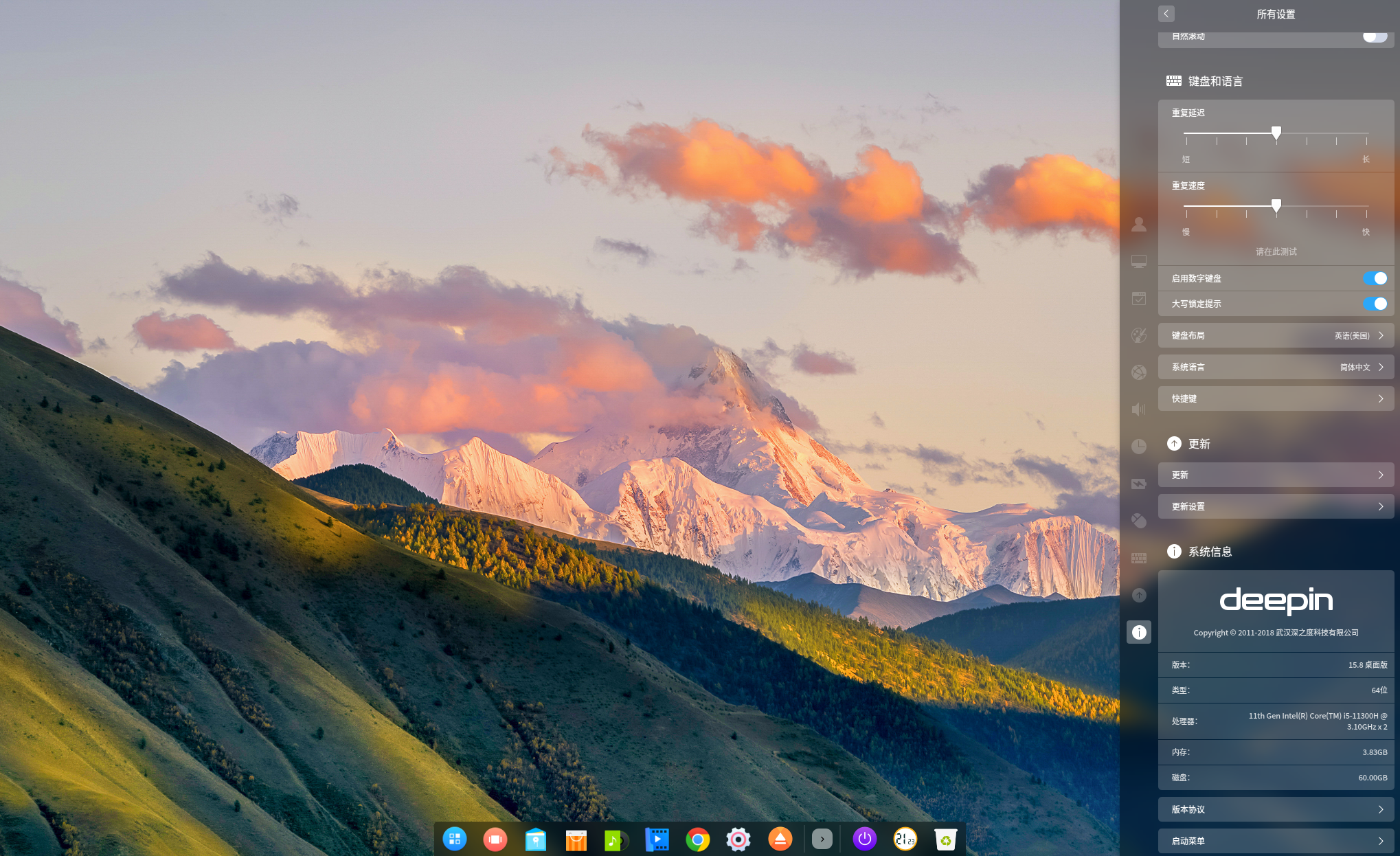The height and width of the screenshot is (856, 1400).
Task: Open the 版本协议 license agreement entry
Action: 1276,809
